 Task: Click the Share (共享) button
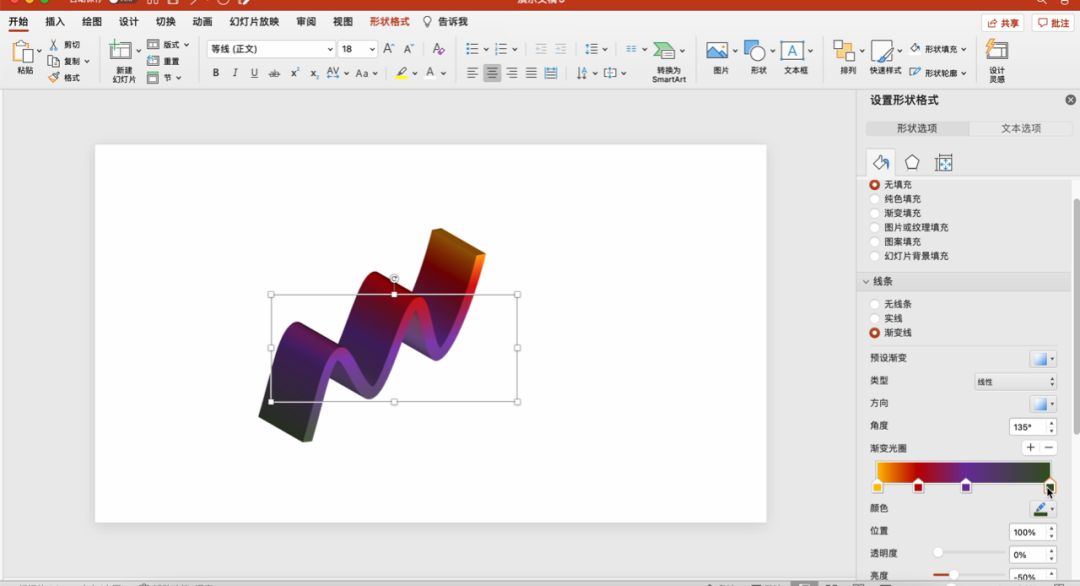1003,23
